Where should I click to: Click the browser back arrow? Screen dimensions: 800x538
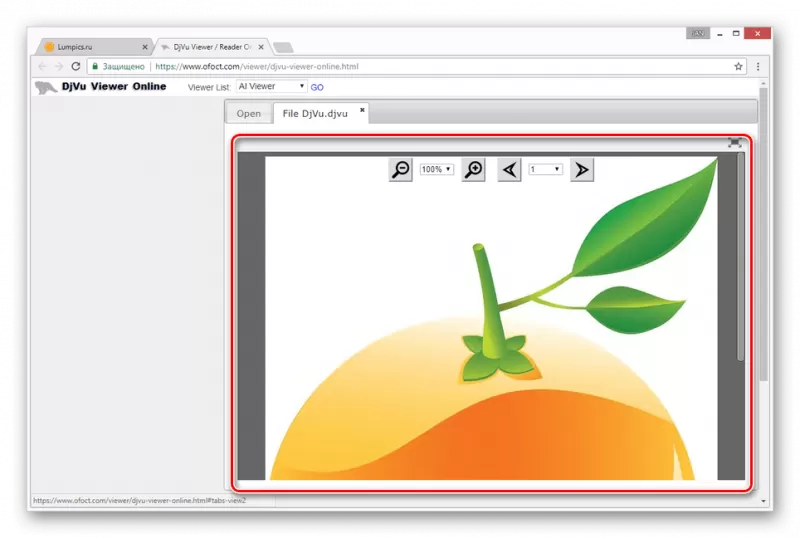coord(42,66)
